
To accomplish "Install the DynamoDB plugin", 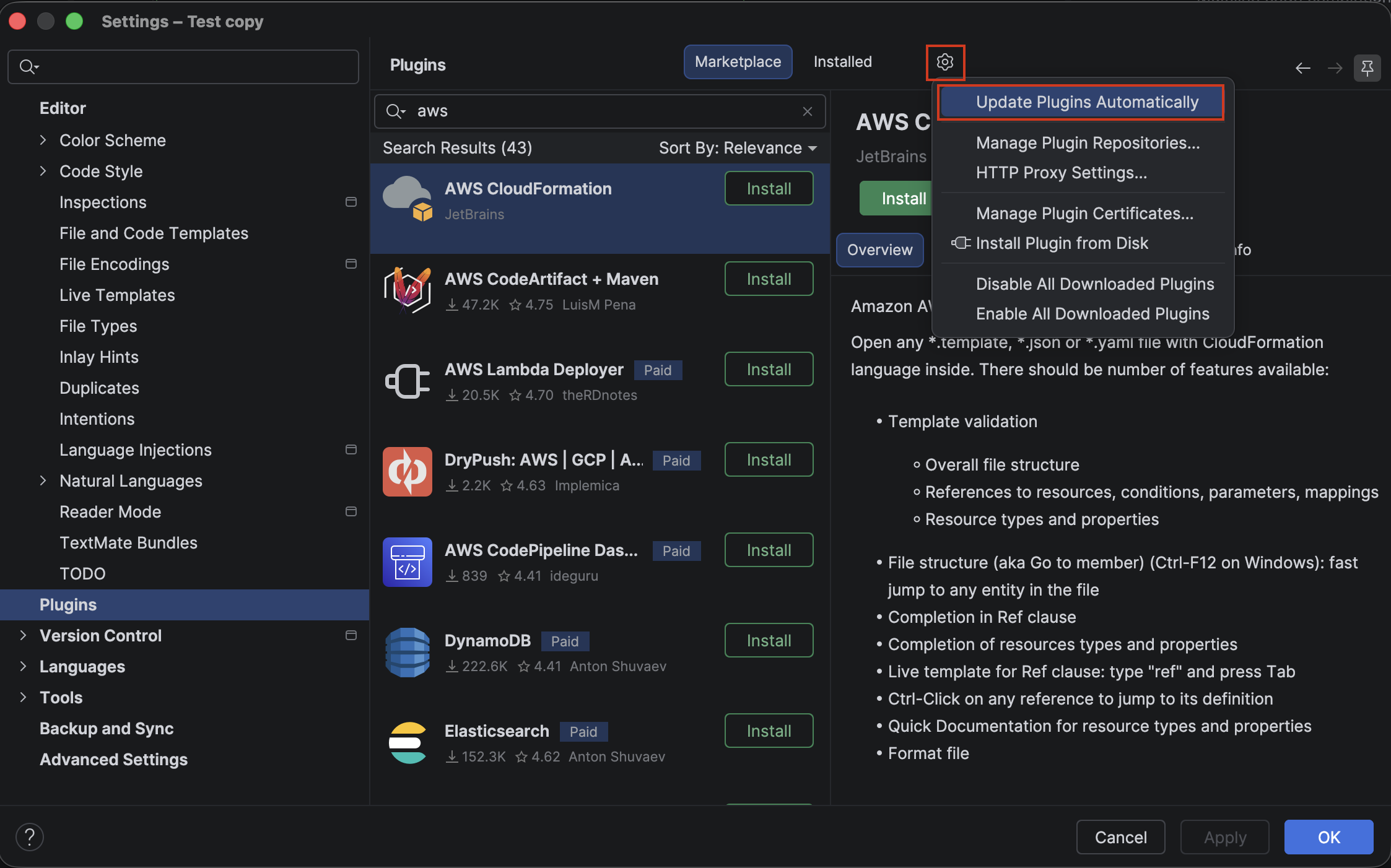I will (x=769, y=641).
